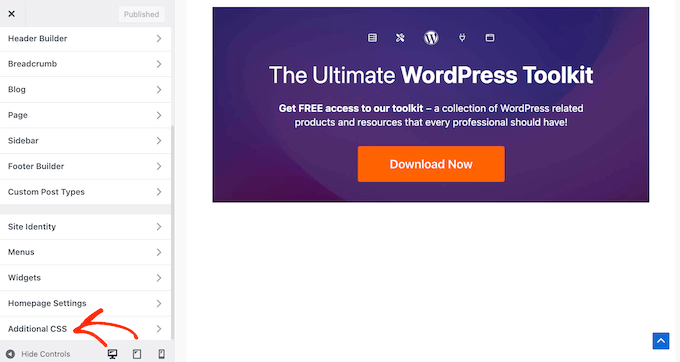Expand the Header Builder chevron

[x=159, y=39]
